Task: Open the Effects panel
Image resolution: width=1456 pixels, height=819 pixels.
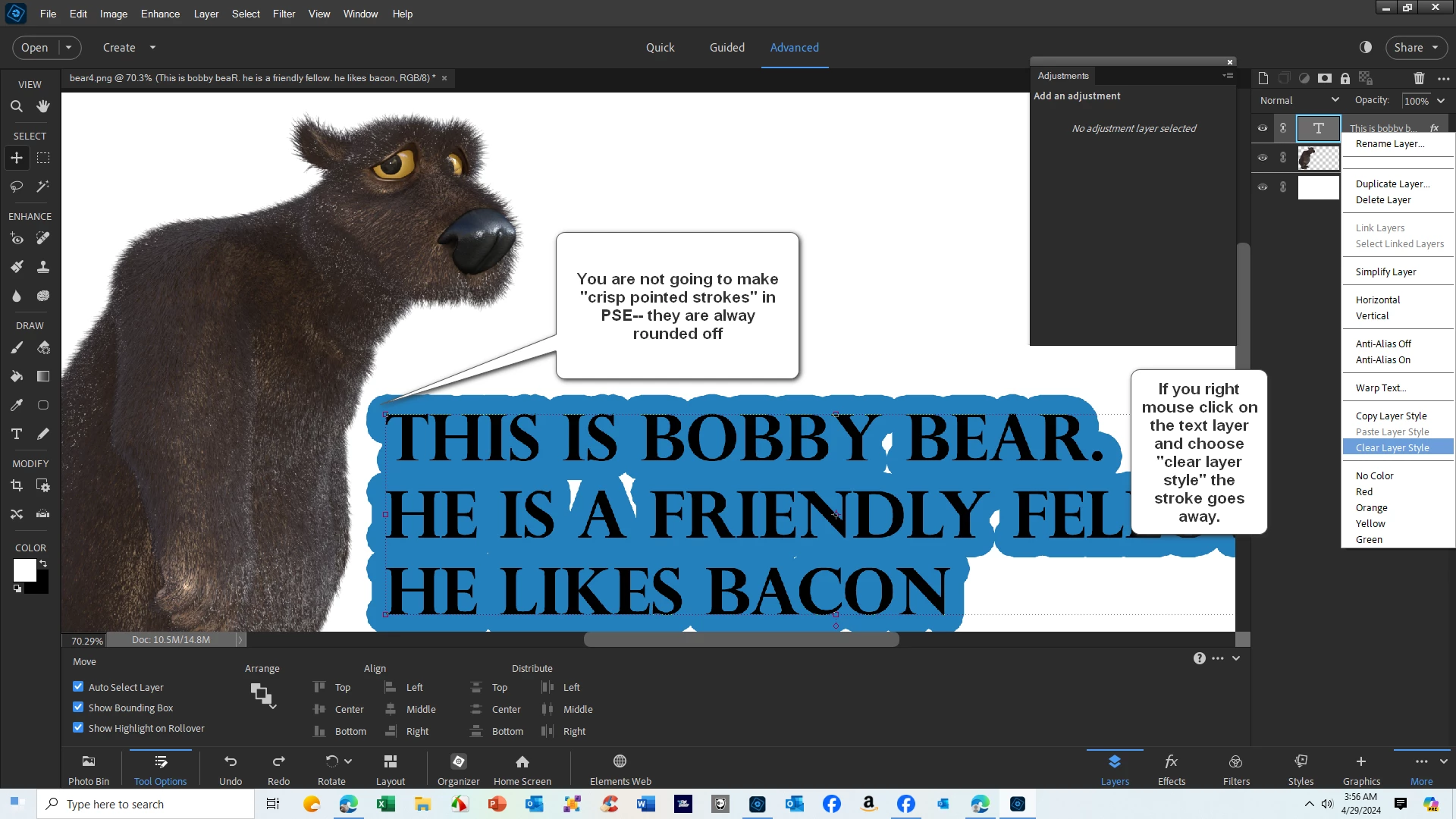Action: coord(1171,768)
